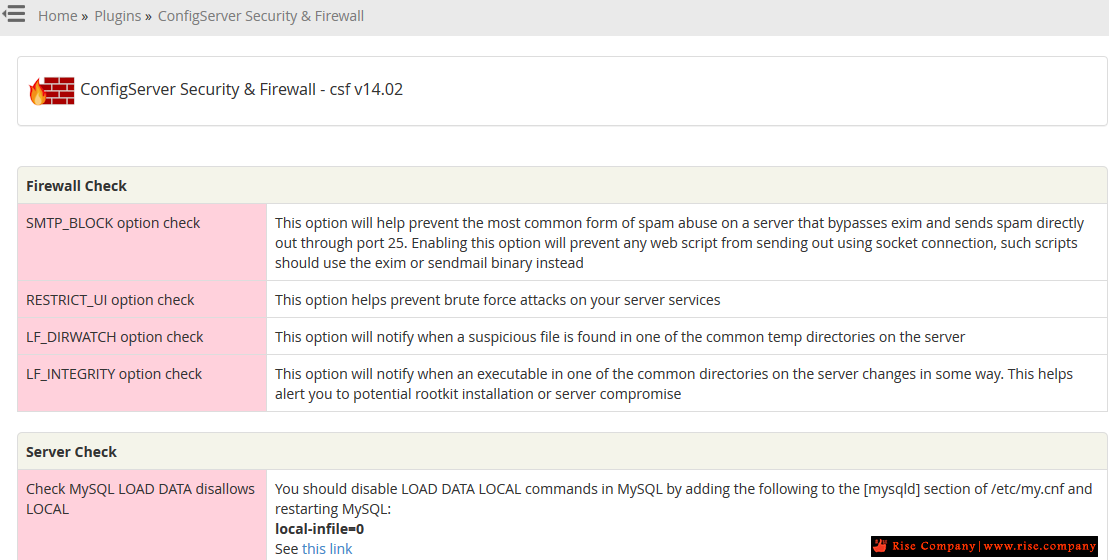Select ConfigServer Security & Firewall breadcrumb
The height and width of the screenshot is (560, 1109).
(x=261, y=16)
